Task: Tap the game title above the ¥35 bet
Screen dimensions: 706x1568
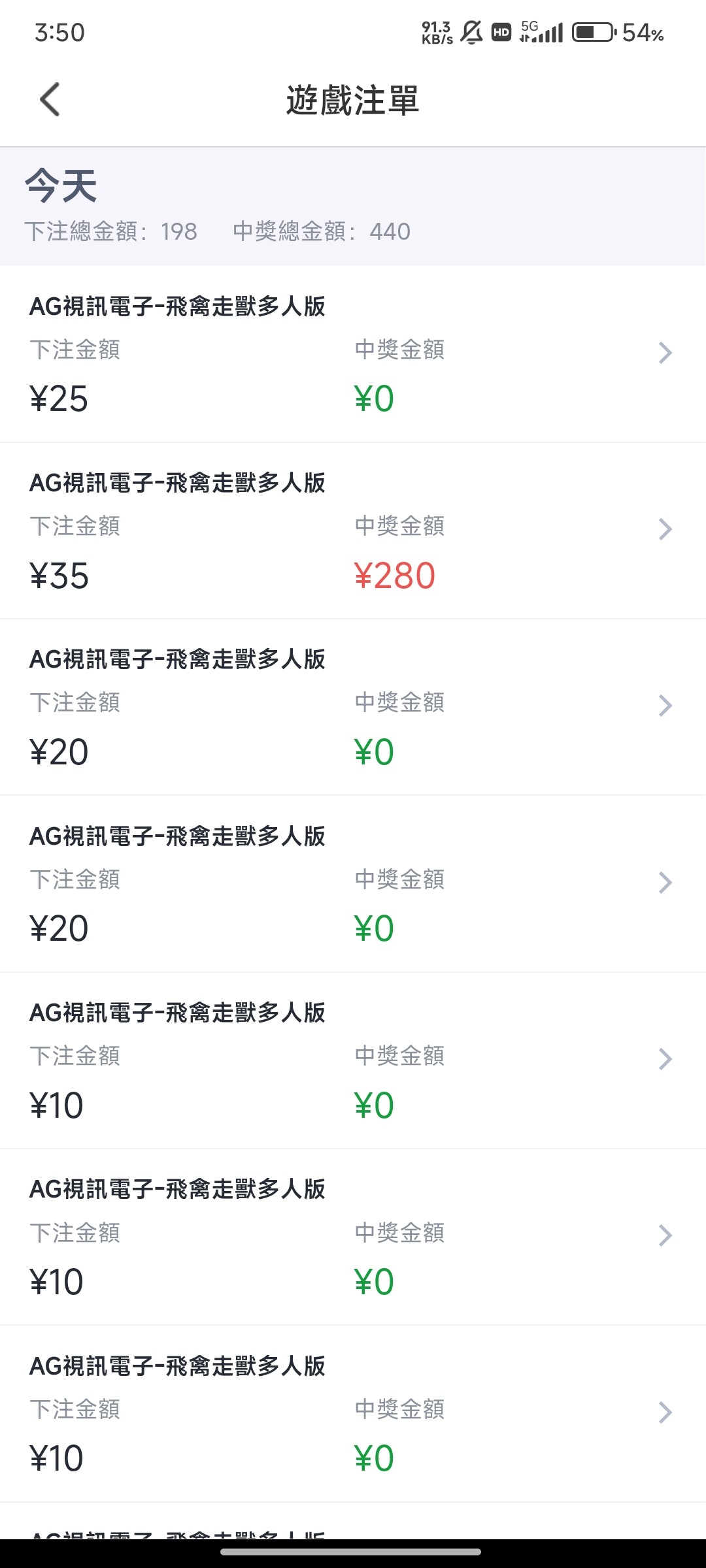Action: [177, 483]
